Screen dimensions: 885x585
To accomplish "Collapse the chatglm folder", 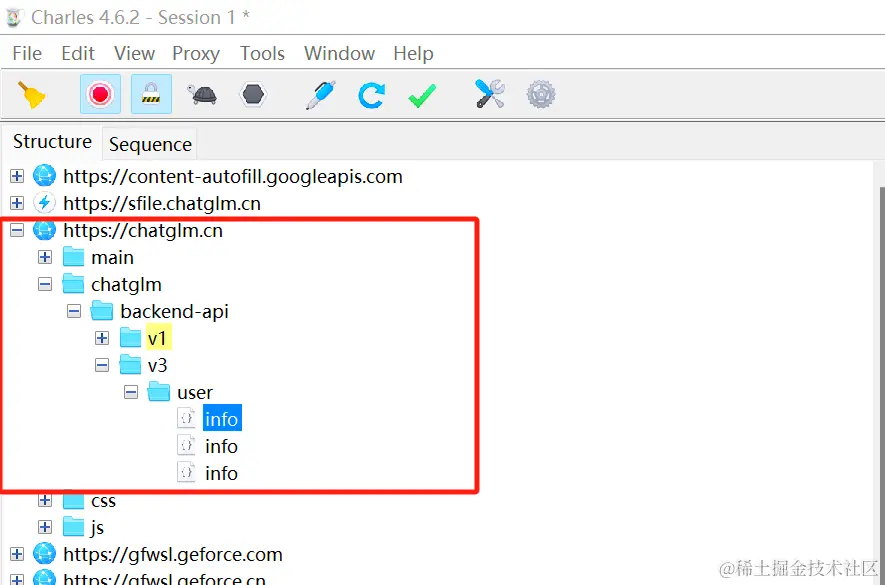I will click(45, 285).
